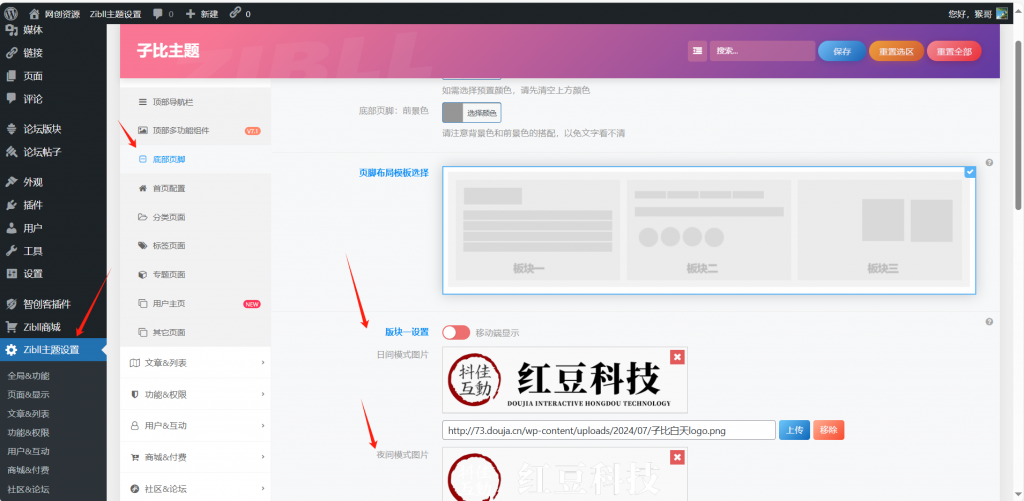
Task: Click the user avatar in top-right corner
Action: [x=1002, y=13]
